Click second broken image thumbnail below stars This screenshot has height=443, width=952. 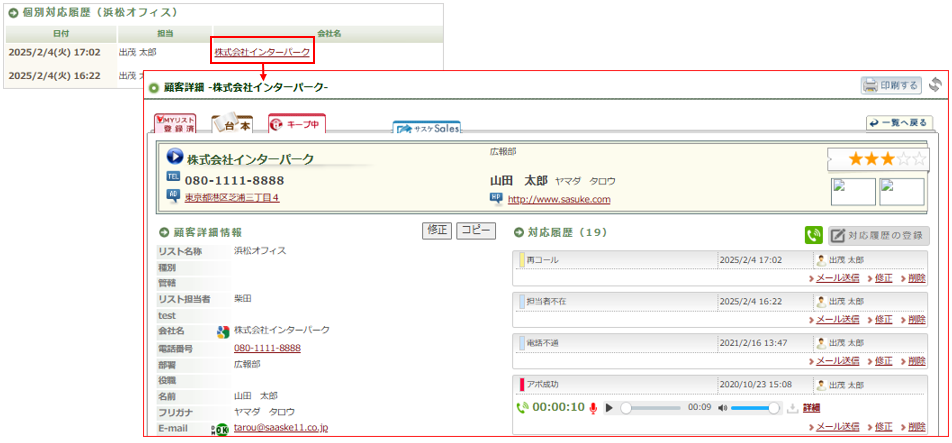pyautogui.click(x=902, y=192)
